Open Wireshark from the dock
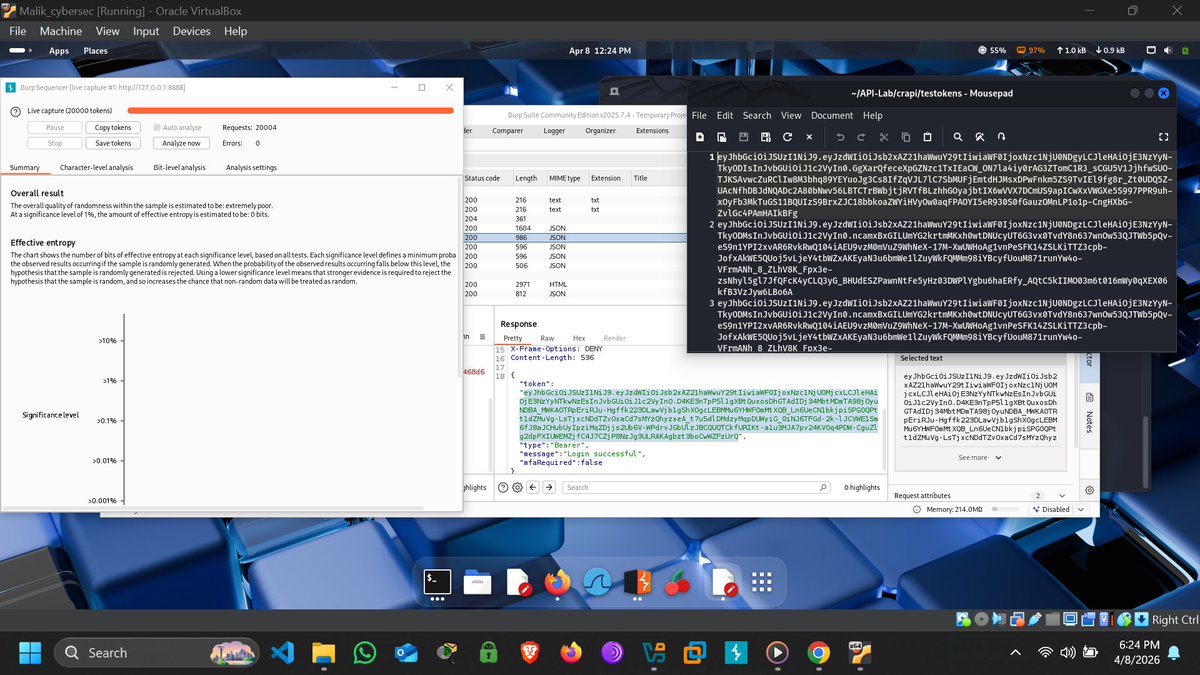 coord(598,582)
